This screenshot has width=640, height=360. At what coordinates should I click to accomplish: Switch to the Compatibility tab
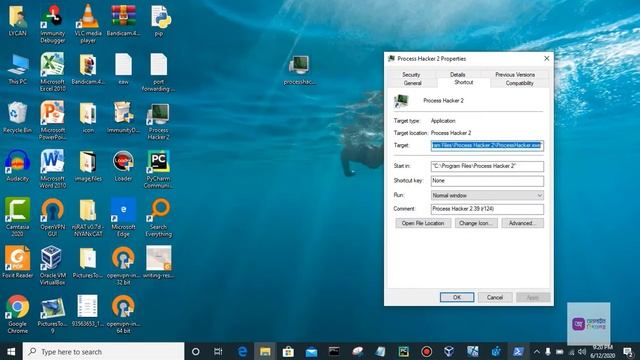[x=519, y=83]
